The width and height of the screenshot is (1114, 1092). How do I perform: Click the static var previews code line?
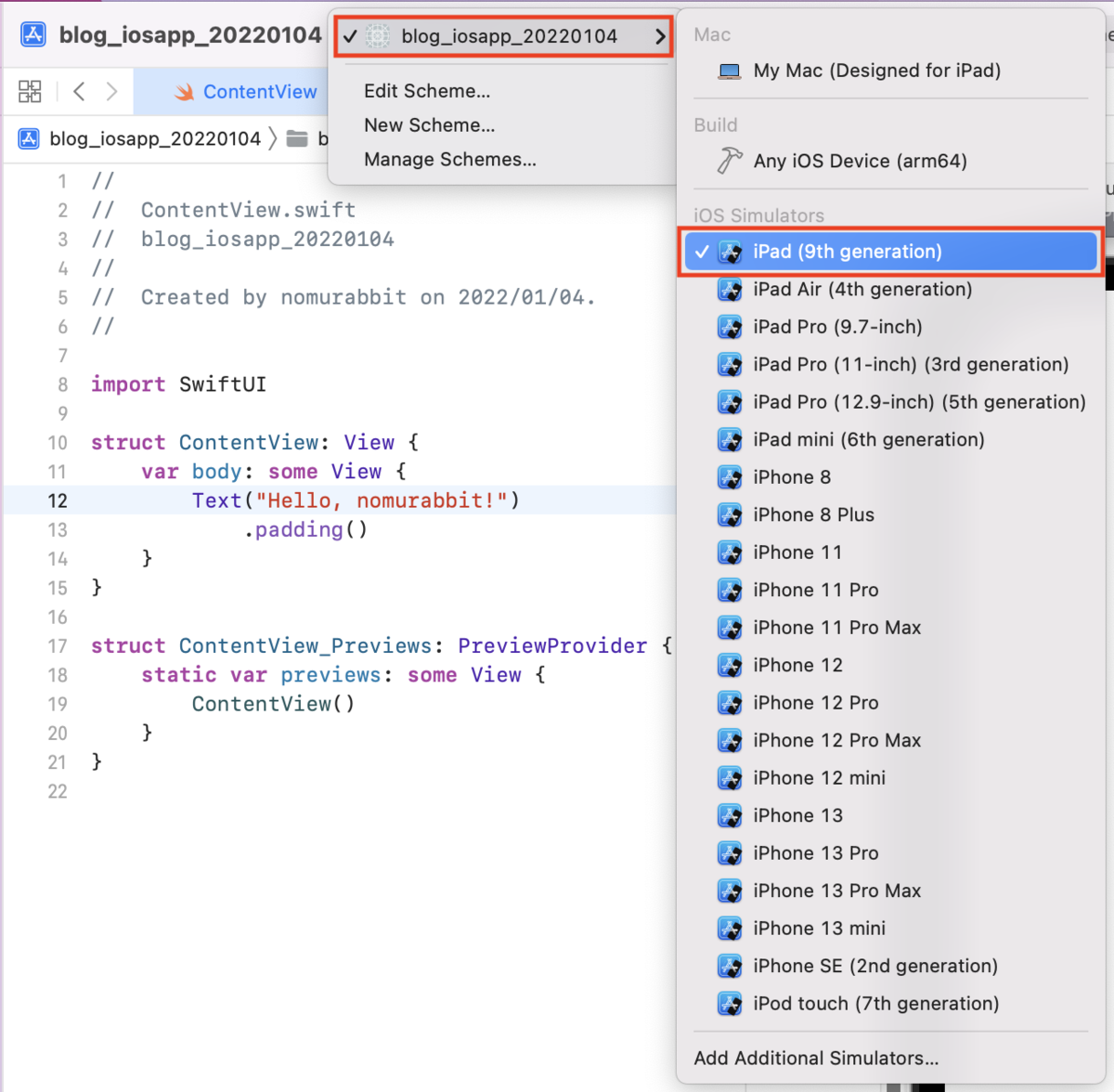coord(343,675)
